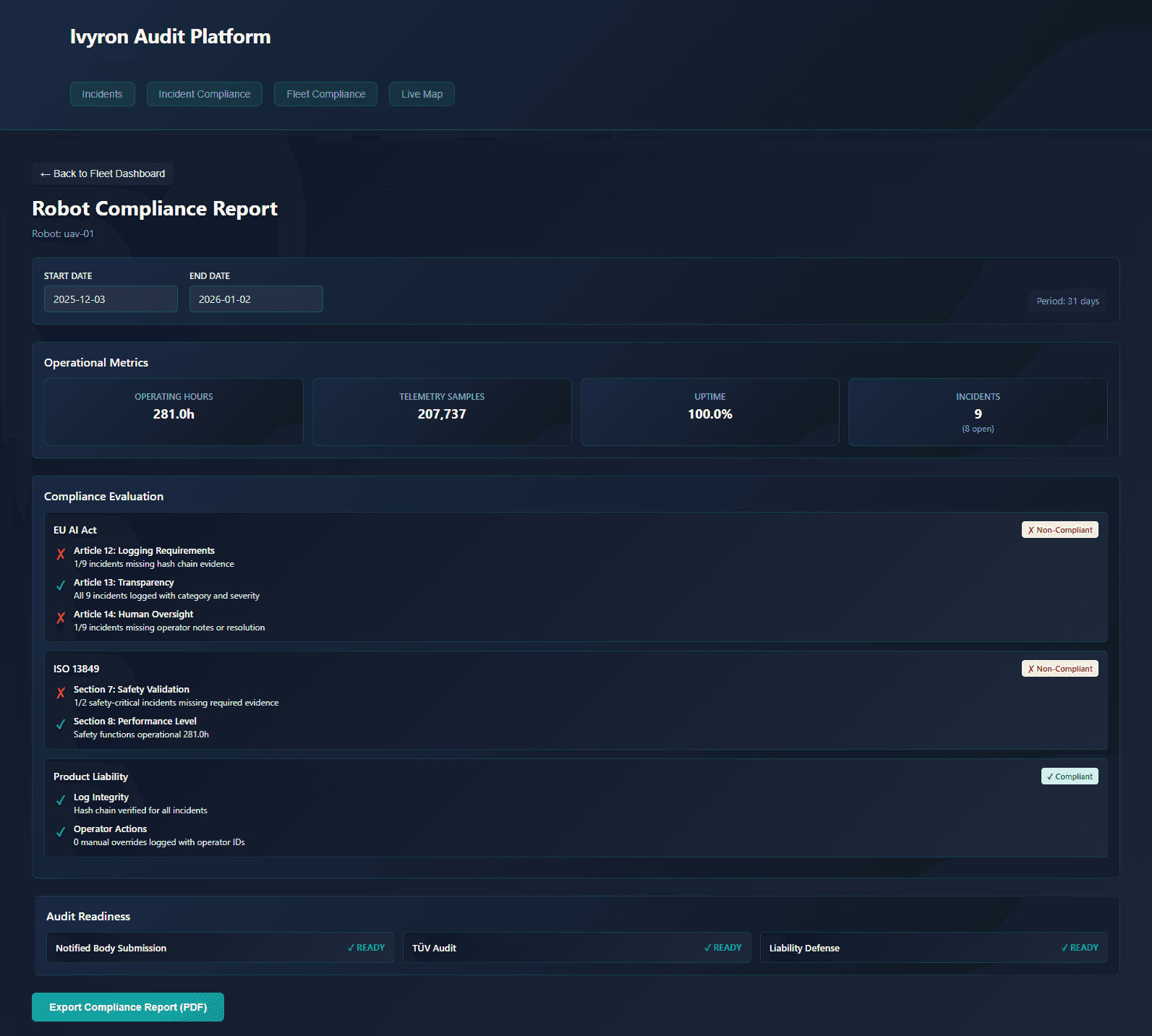Select the Incidents 9 card

tap(978, 412)
